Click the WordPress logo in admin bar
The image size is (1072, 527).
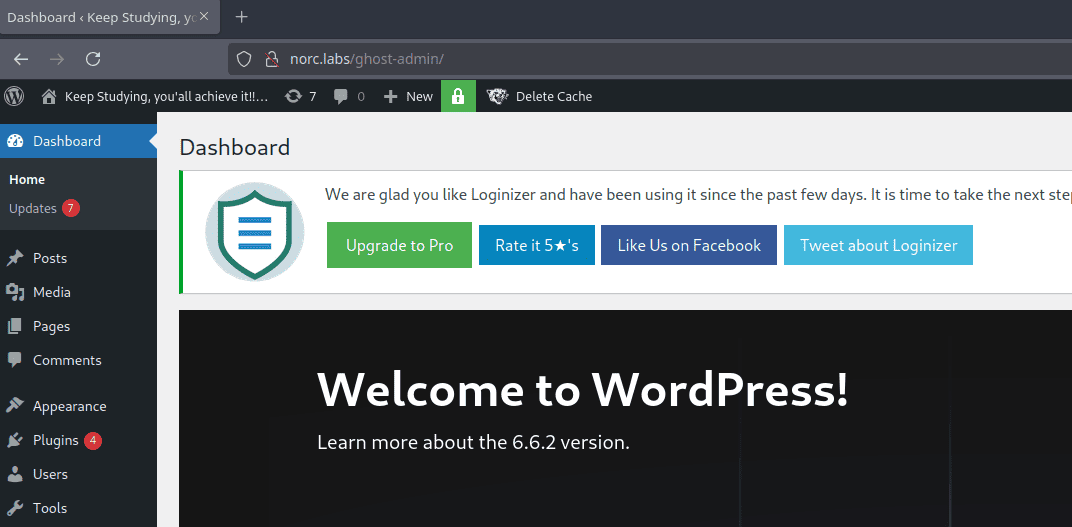(x=14, y=96)
